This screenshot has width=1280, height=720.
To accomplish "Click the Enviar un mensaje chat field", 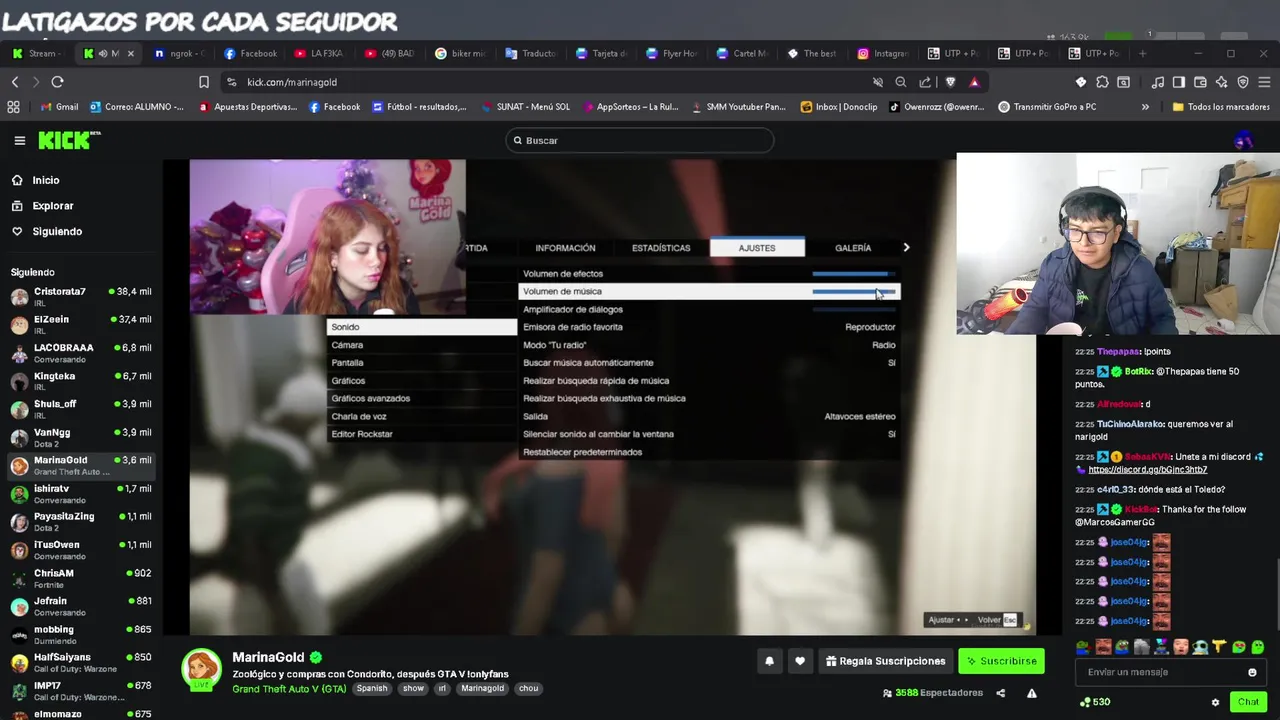I will pyautogui.click(x=1160, y=672).
